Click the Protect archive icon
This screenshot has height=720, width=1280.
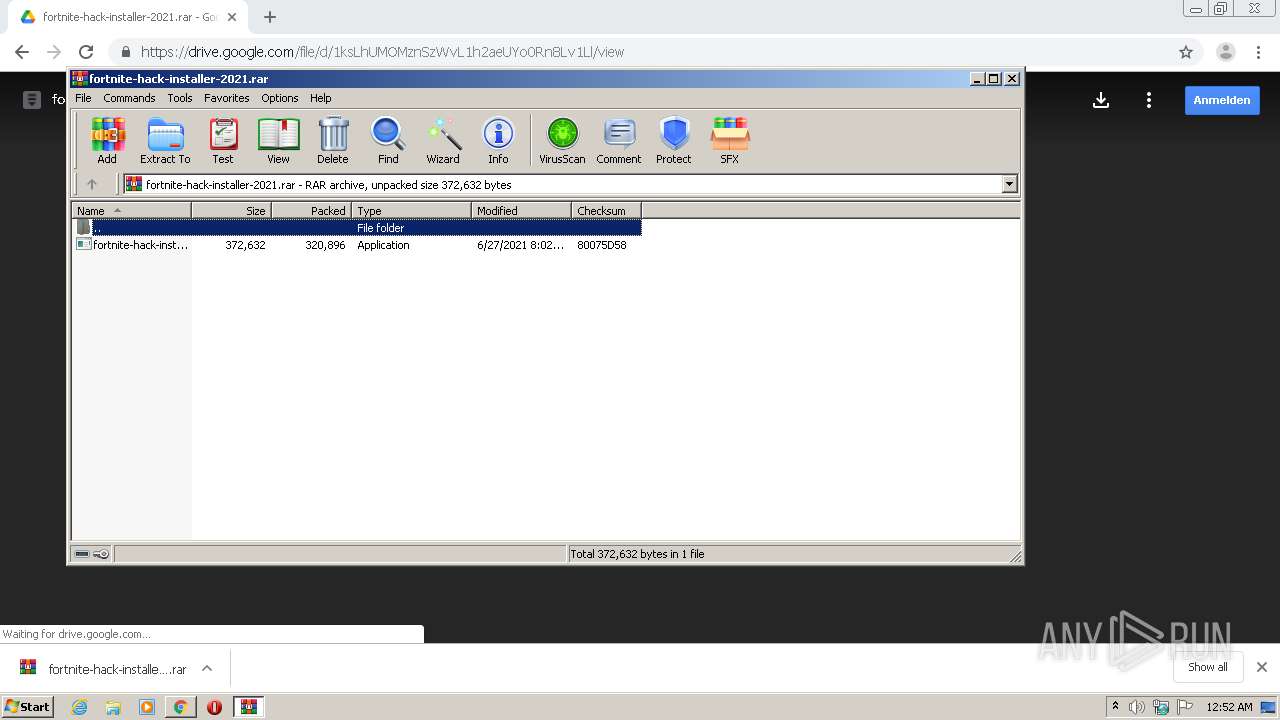click(674, 140)
